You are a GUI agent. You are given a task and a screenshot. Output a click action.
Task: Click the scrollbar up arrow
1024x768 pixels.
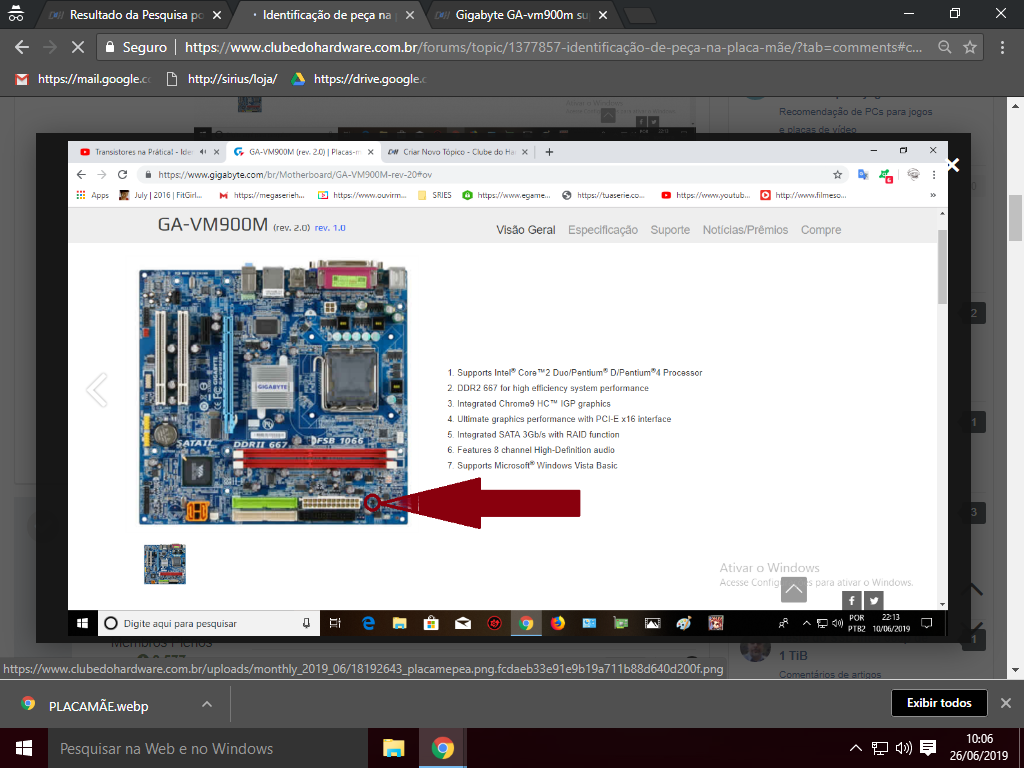(x=1016, y=105)
